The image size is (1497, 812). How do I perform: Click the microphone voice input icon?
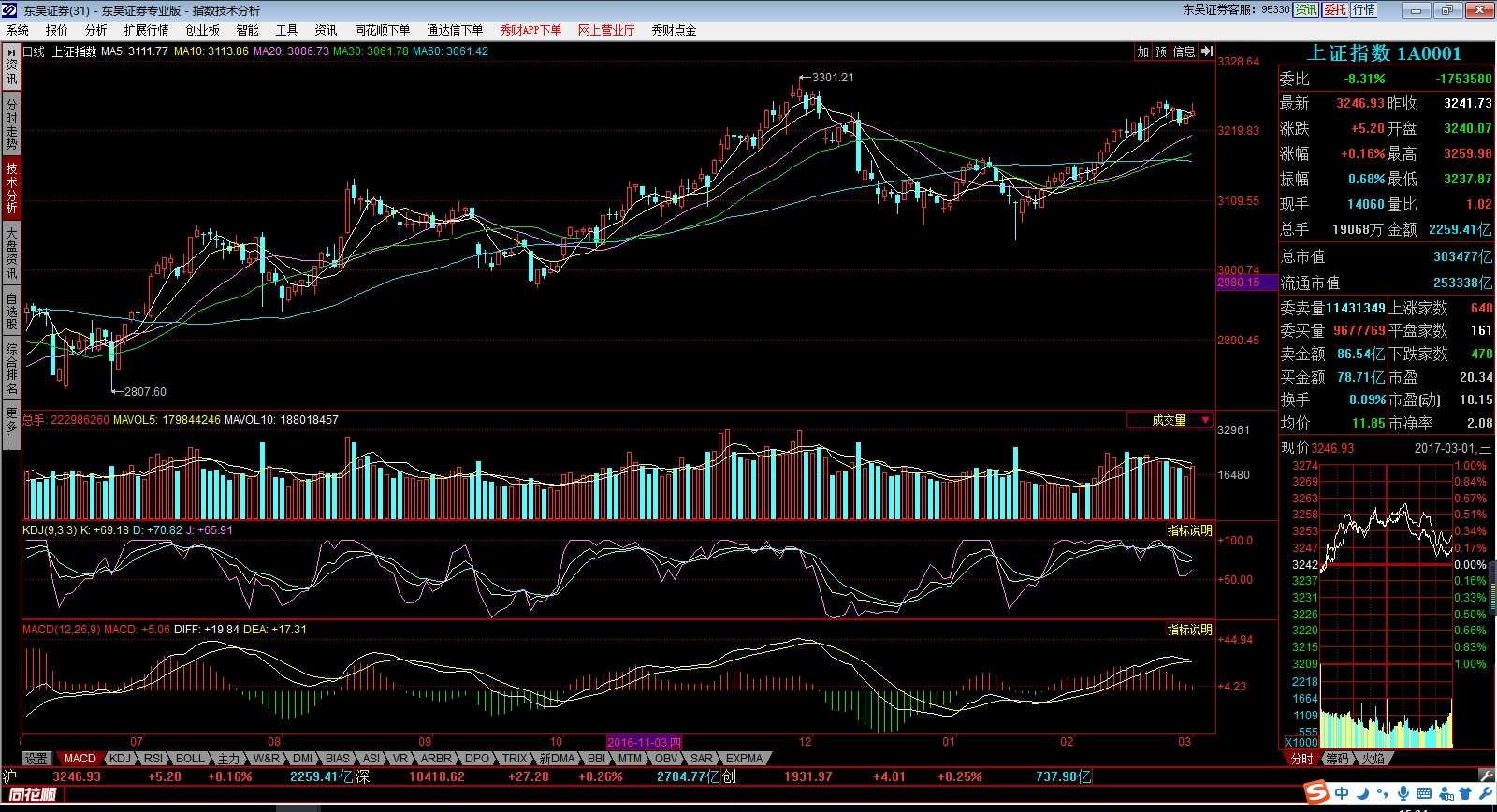point(1403,793)
